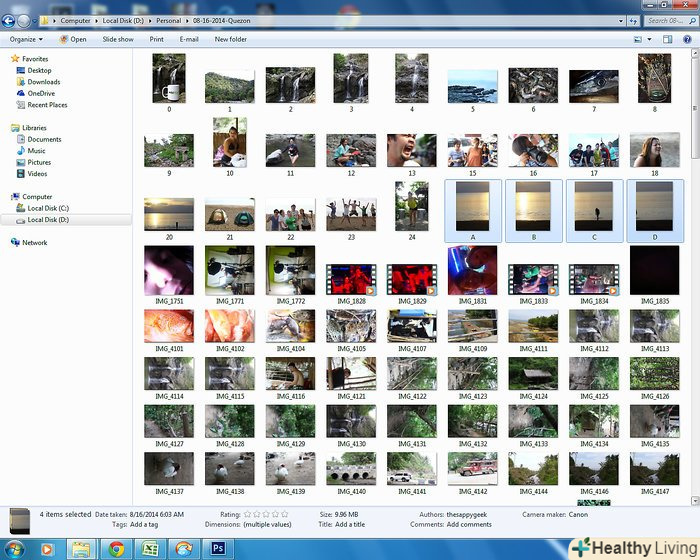This screenshot has height=560, width=700.
Task: Open the Windows Start button
Action: pyautogui.click(x=14, y=549)
